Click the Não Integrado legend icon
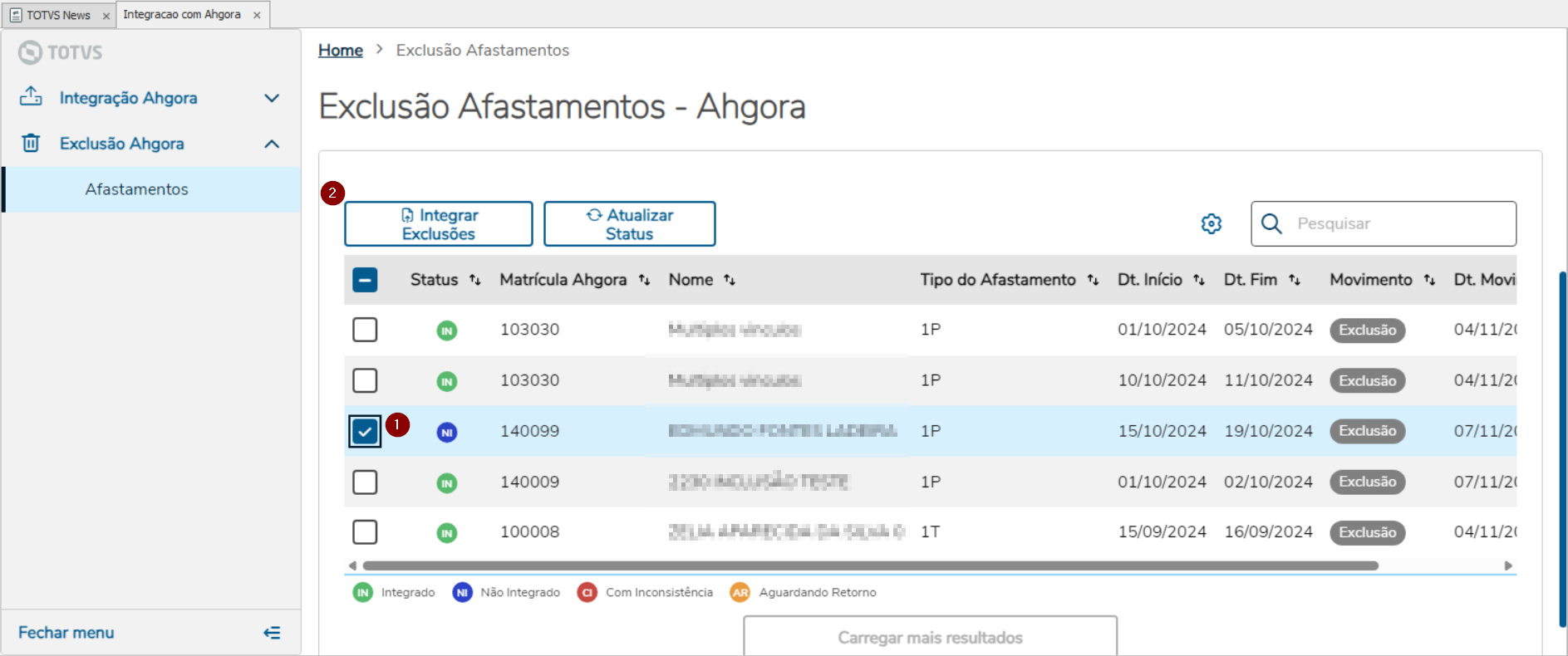1568x656 pixels. pos(462,592)
